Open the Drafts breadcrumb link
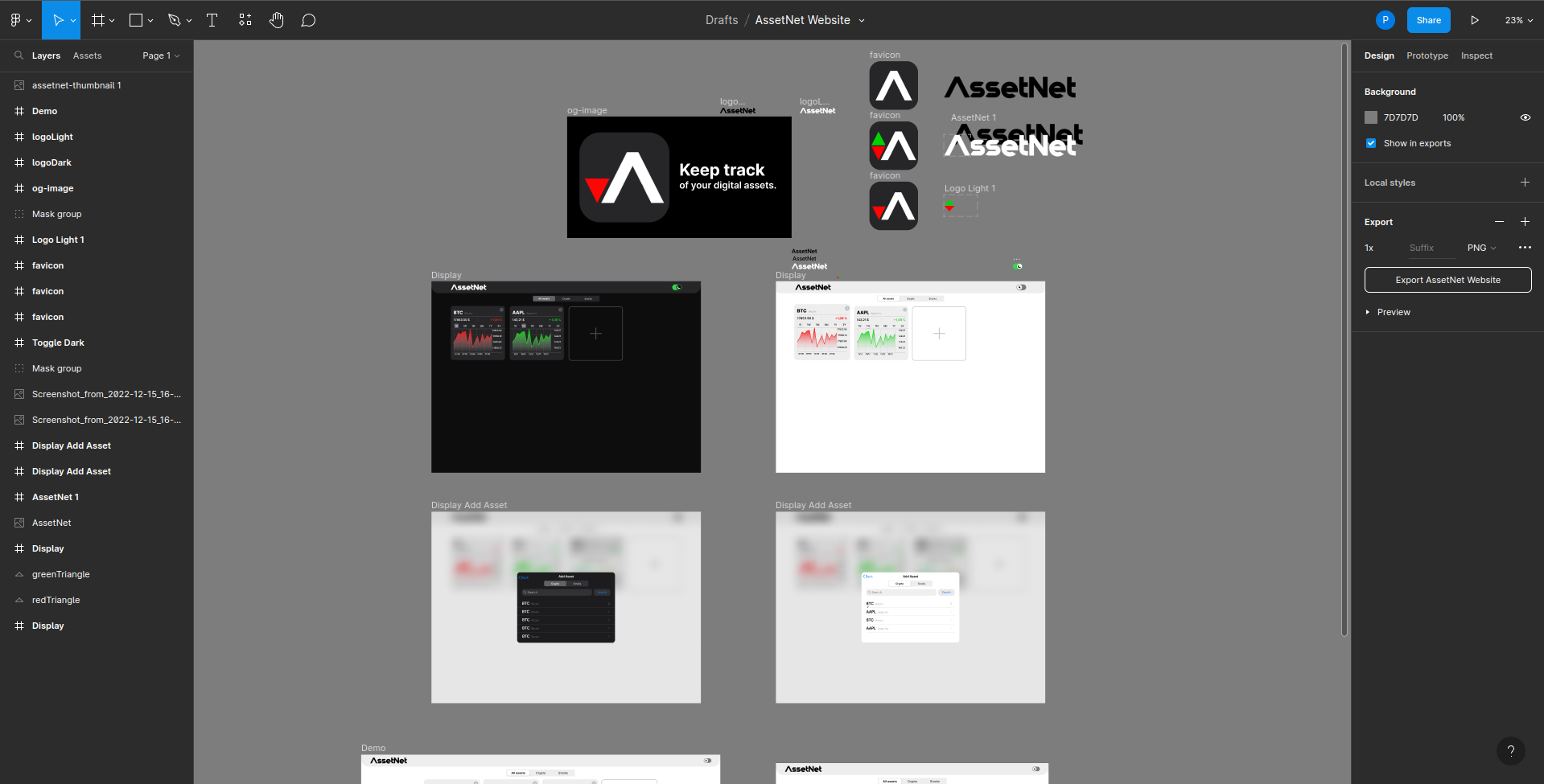1544x784 pixels. click(721, 20)
